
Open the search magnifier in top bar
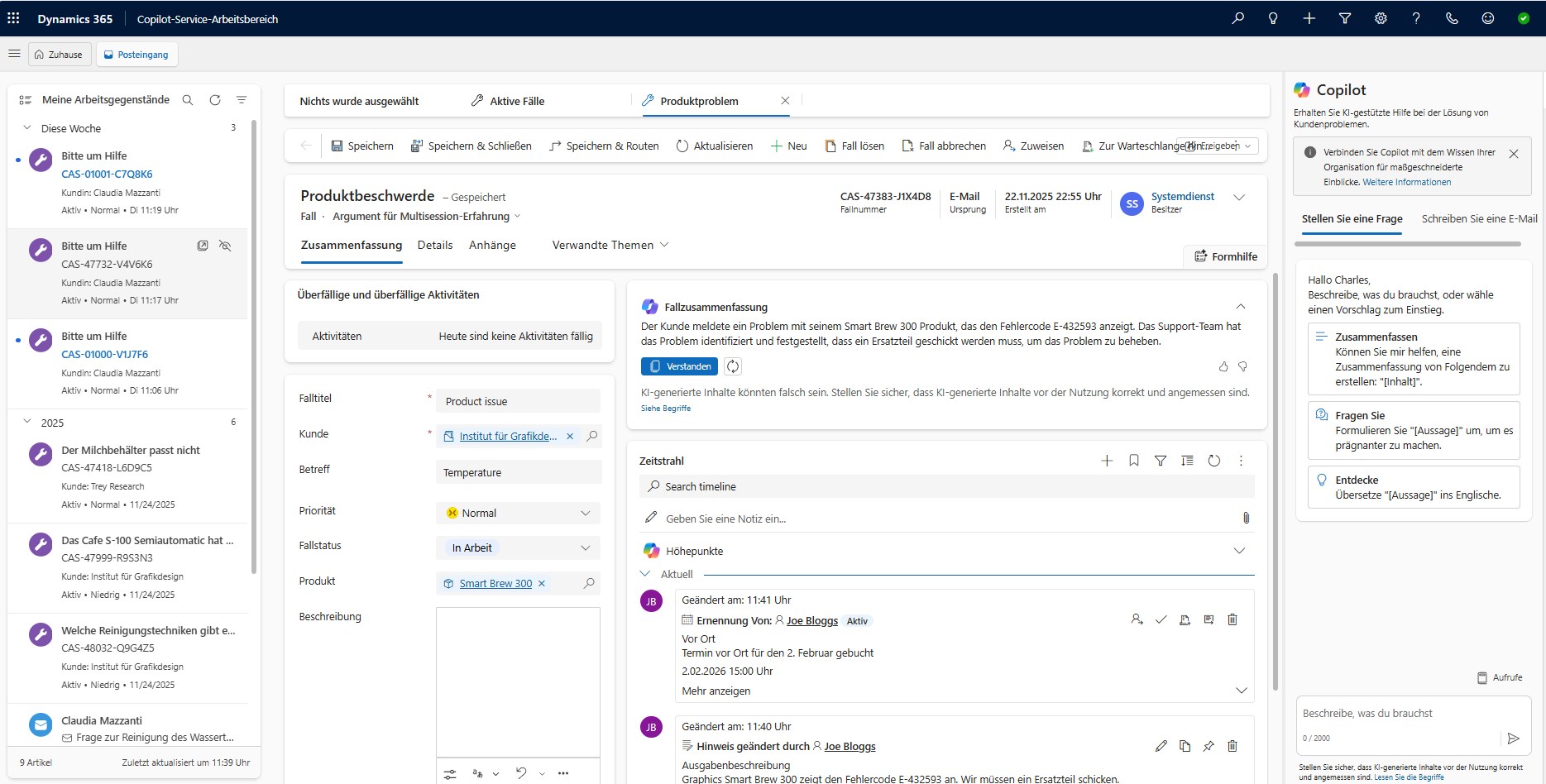tap(1237, 18)
